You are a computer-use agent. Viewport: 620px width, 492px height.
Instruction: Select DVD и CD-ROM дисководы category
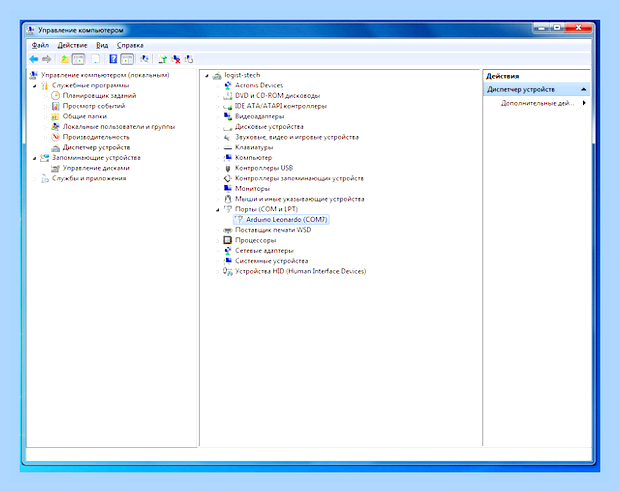click(x=277, y=96)
